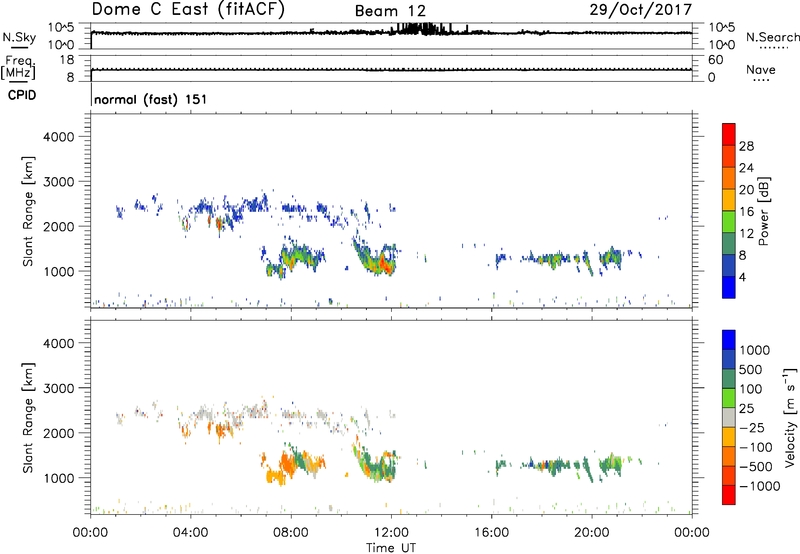Click the "25" velocity colorbar label
Image resolution: width=800 pixels, height=554 pixels.
tap(747, 409)
